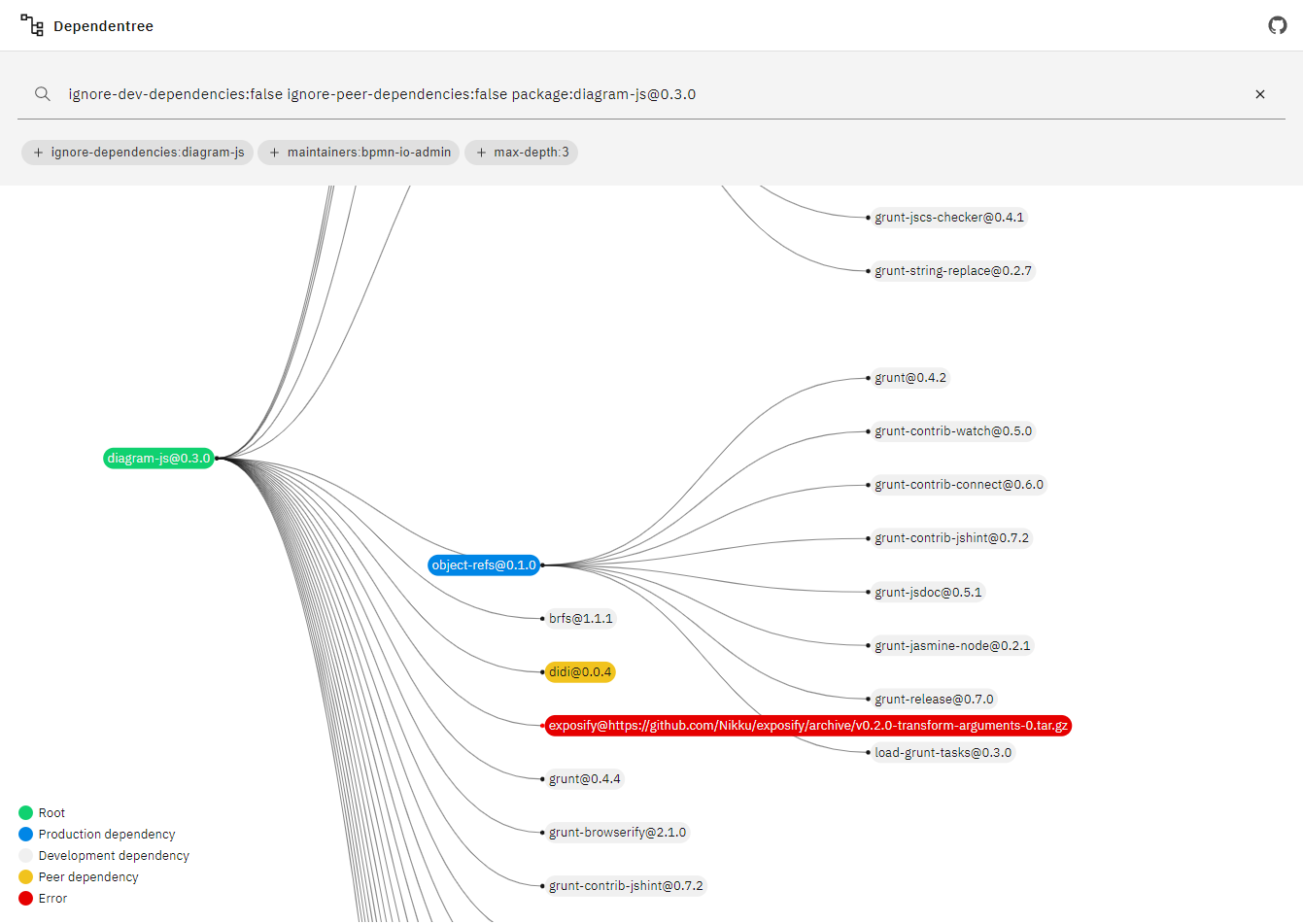Click the 'Peer dependency' legend label

click(x=88, y=877)
